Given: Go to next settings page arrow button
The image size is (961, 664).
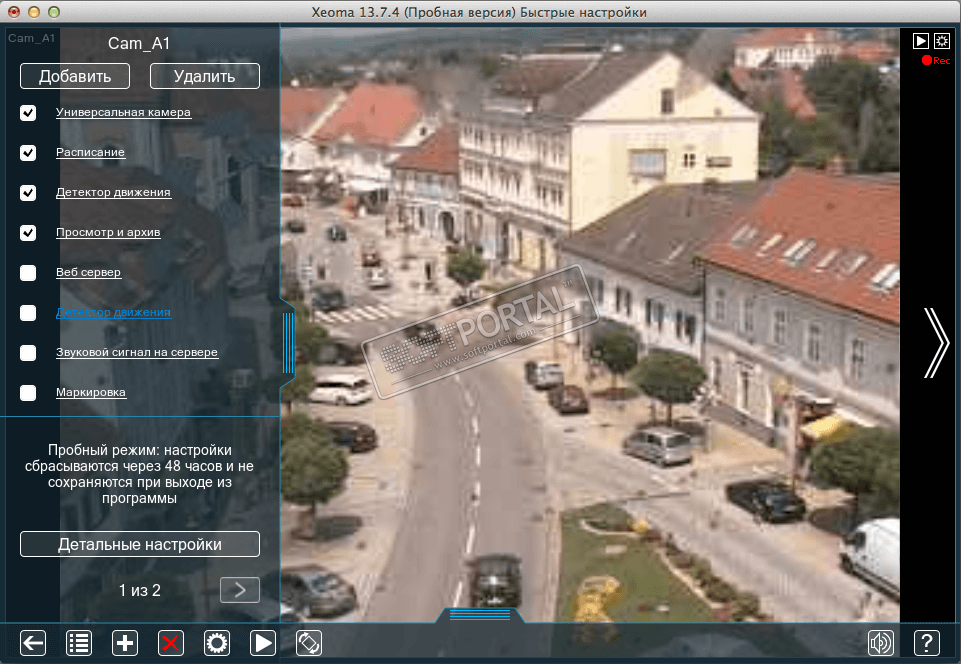Looking at the screenshot, I should pyautogui.click(x=240, y=590).
